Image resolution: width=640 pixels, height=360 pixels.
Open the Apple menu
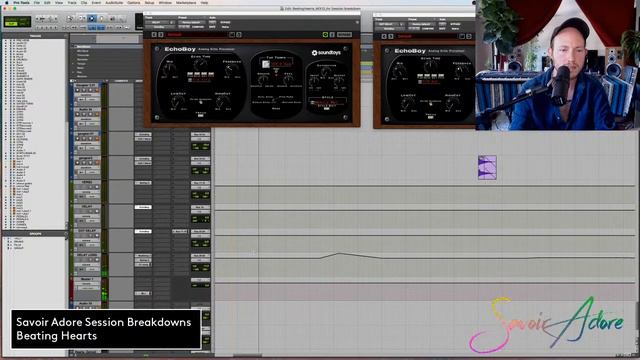coord(6,2)
